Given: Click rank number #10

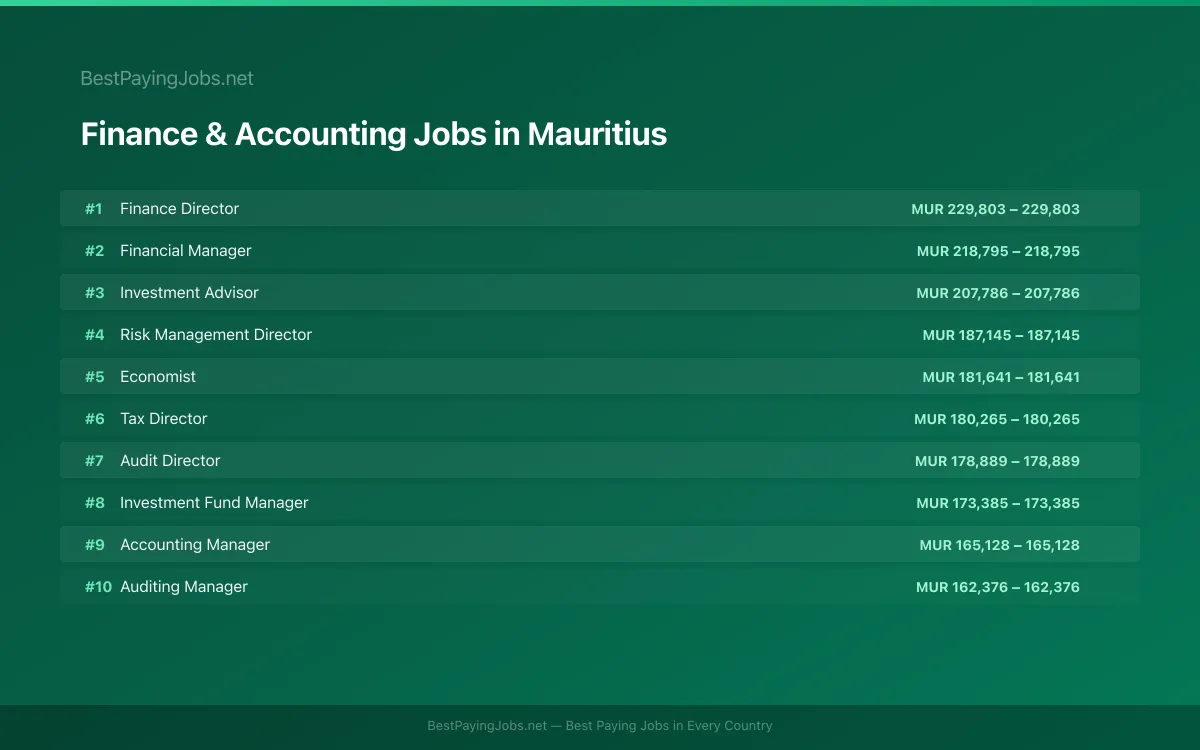Looking at the screenshot, I should click(x=98, y=587).
